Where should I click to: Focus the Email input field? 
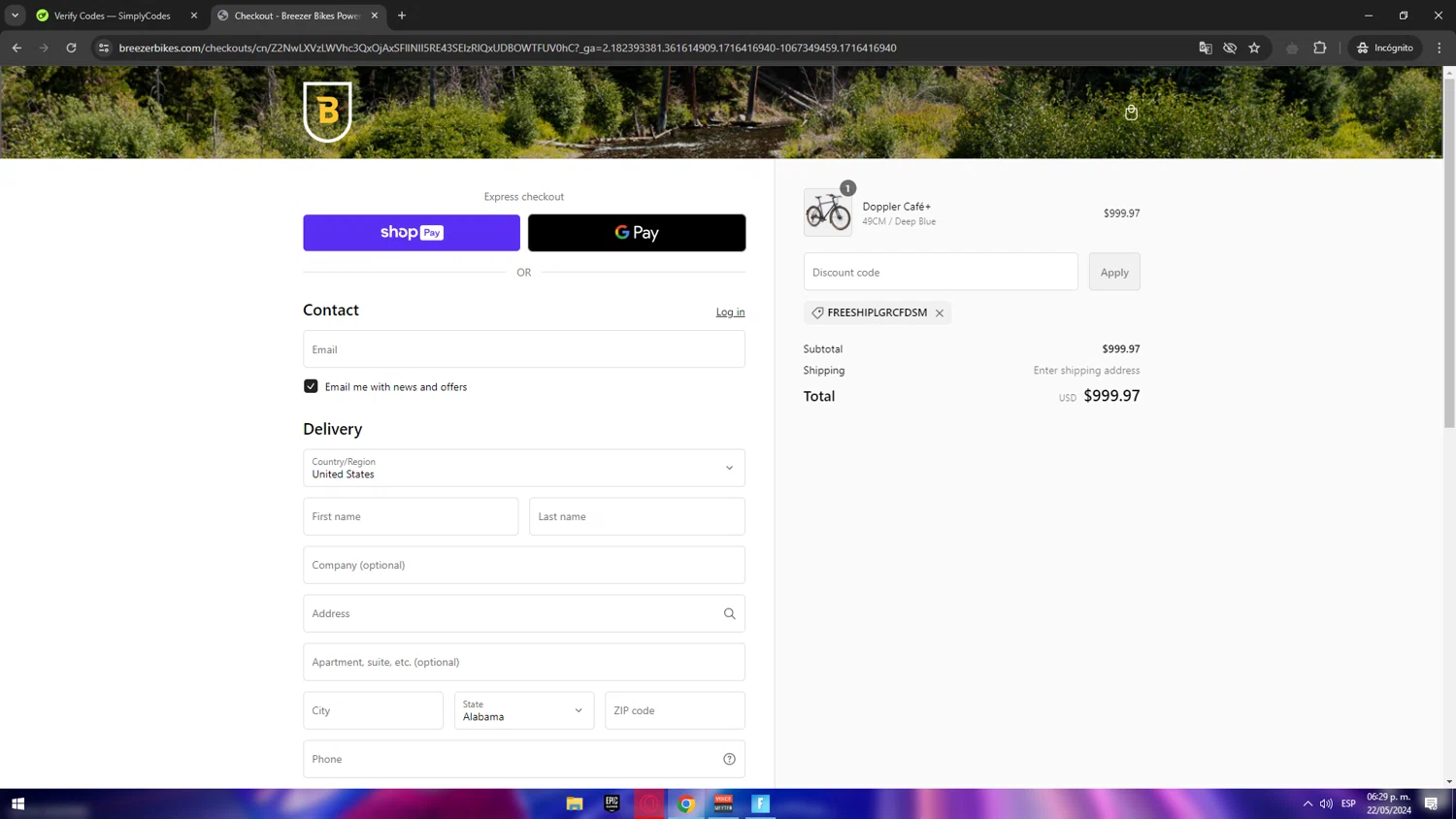pyautogui.click(x=524, y=349)
